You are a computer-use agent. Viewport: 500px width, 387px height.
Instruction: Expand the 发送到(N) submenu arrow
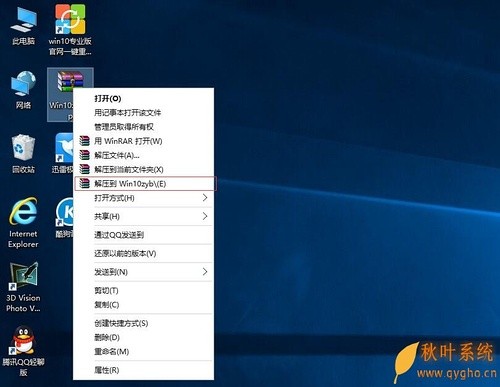[205, 272]
